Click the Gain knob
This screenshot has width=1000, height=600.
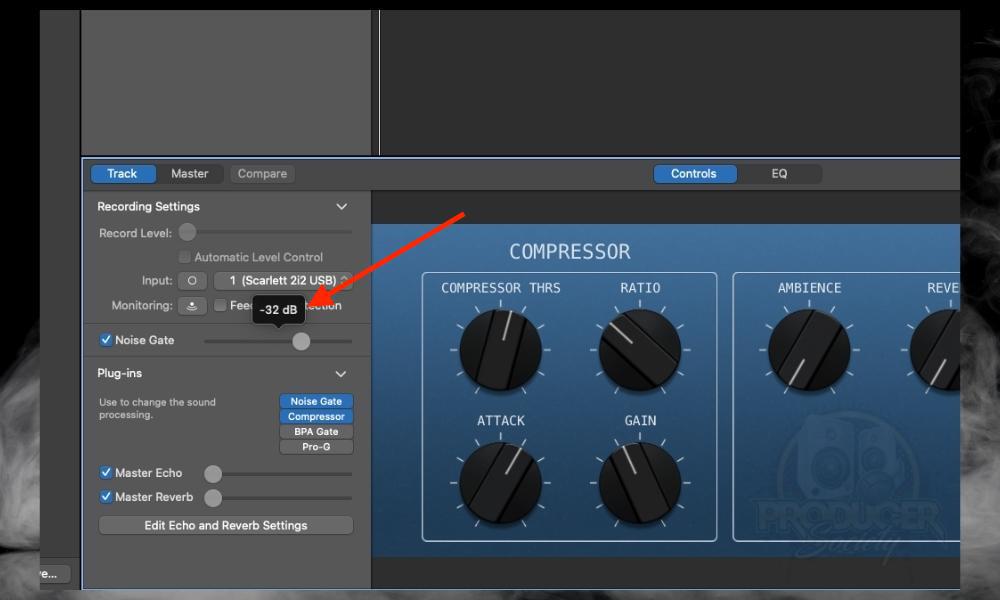[640, 483]
